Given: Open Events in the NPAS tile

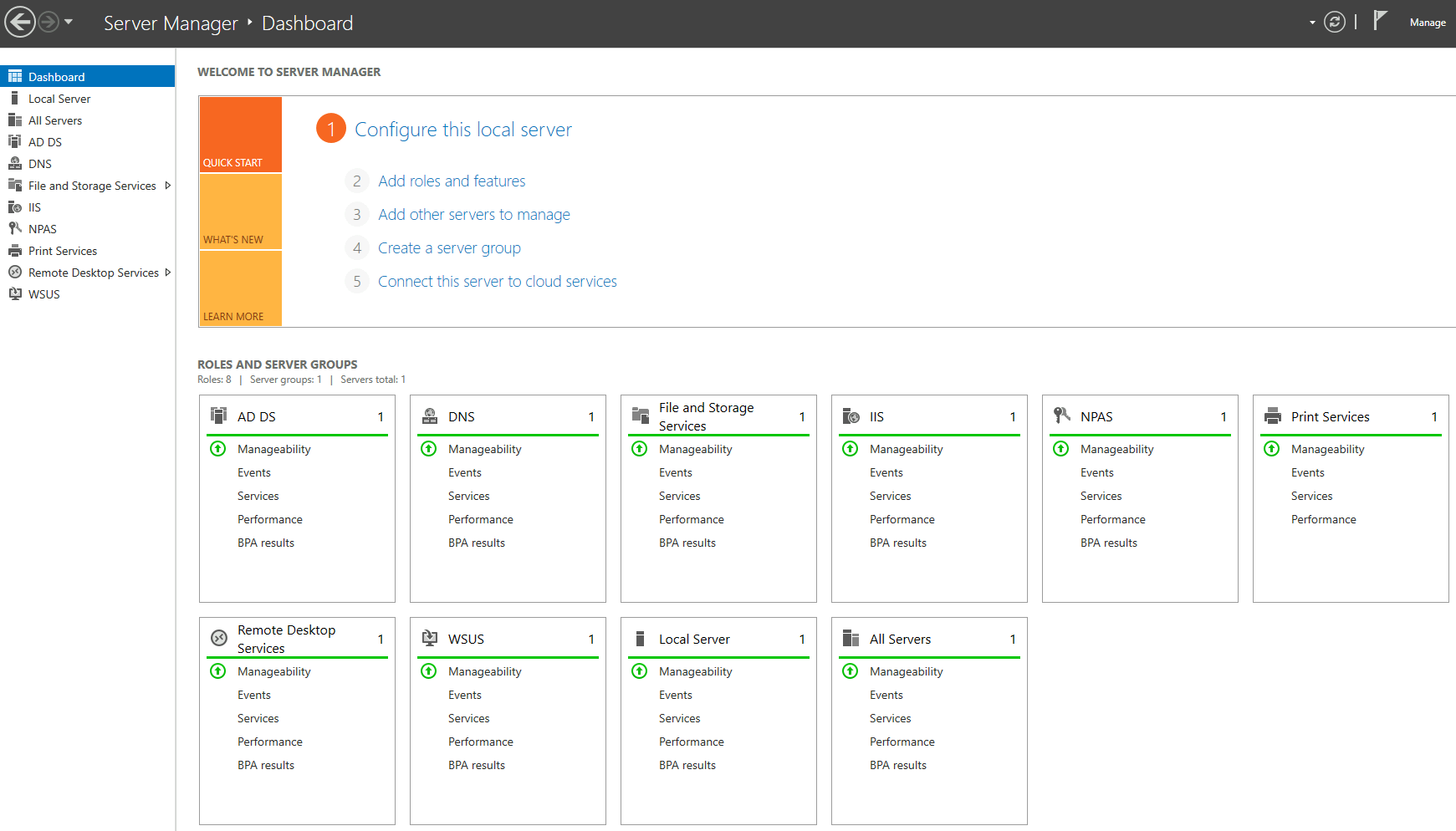Looking at the screenshot, I should point(1097,472).
